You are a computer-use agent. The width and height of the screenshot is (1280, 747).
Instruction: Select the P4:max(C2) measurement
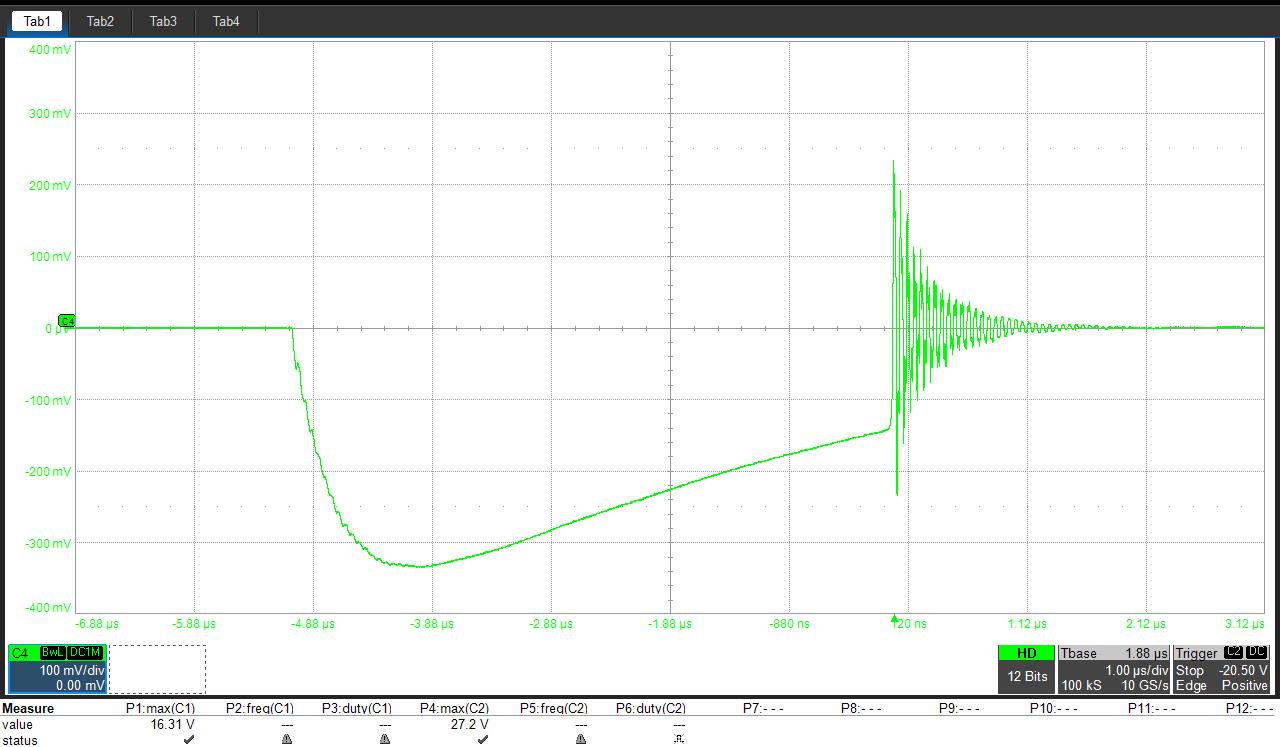pos(455,708)
